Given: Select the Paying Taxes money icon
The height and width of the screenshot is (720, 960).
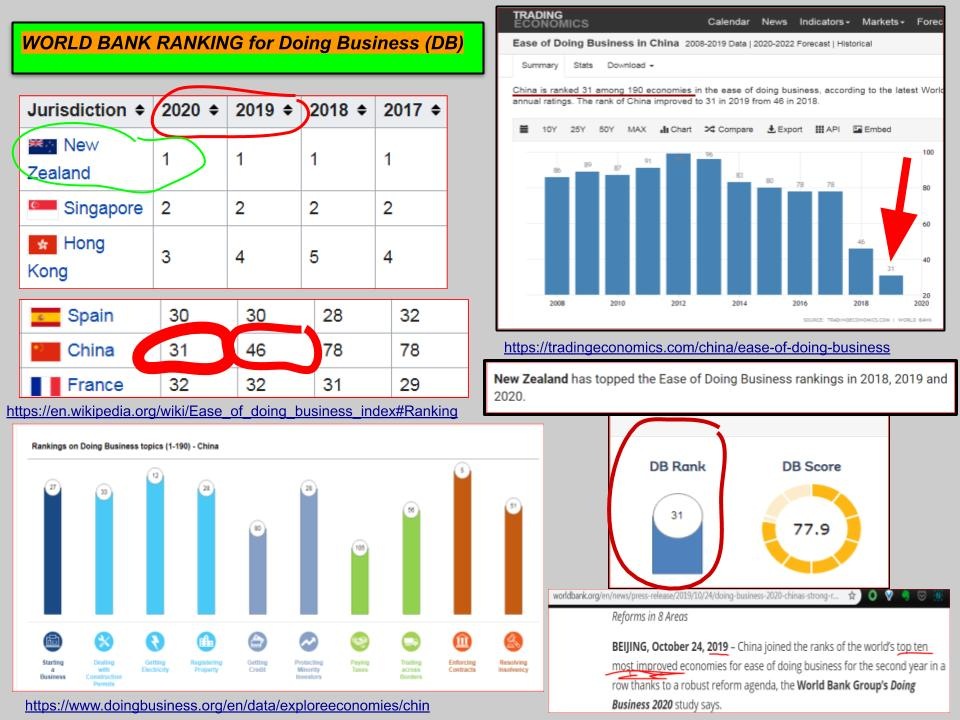Looking at the screenshot, I should [360, 642].
